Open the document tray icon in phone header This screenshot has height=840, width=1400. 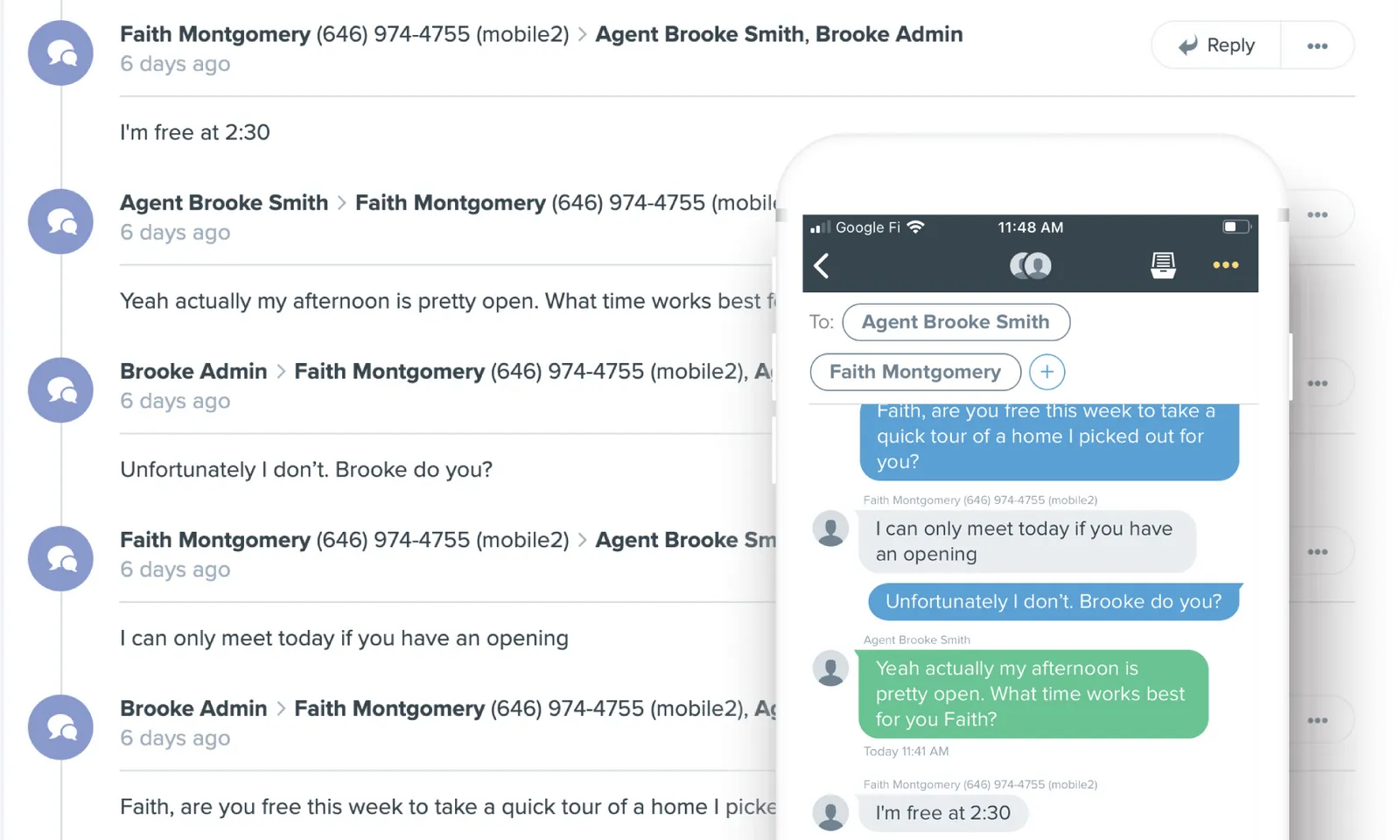pos(1163,265)
